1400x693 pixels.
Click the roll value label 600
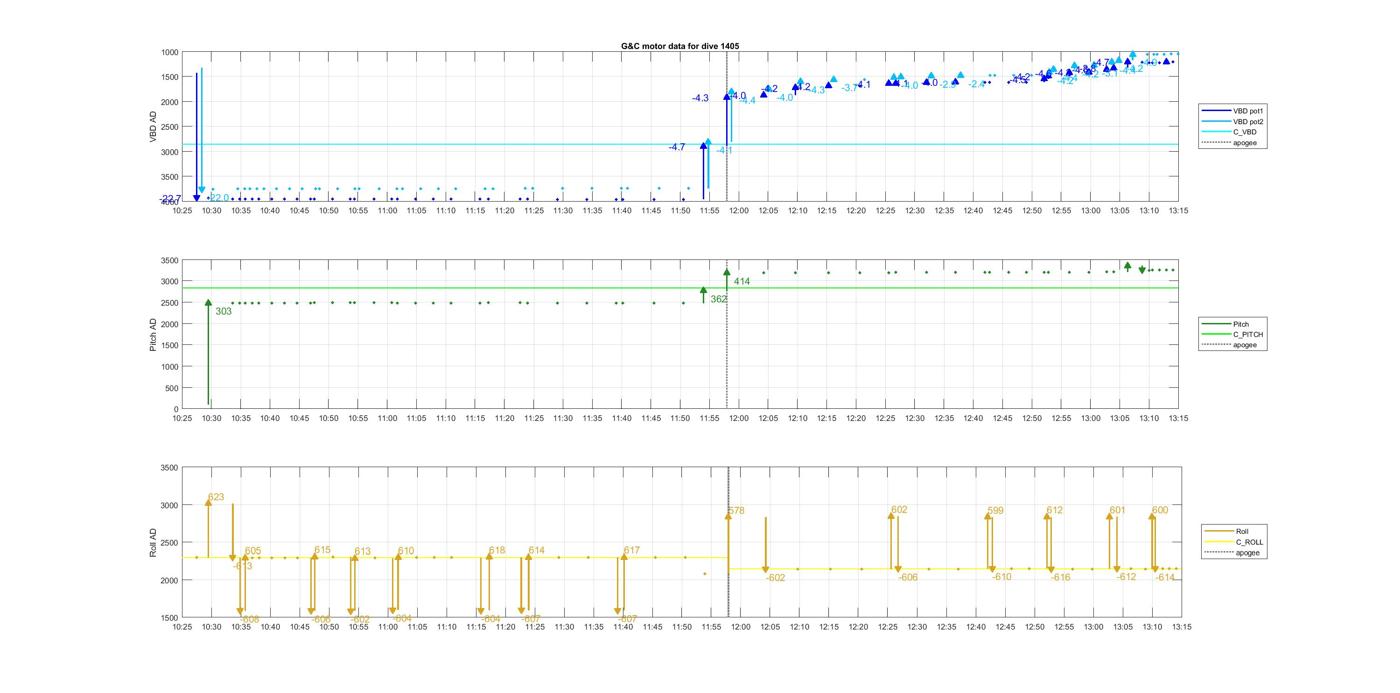tap(1160, 510)
